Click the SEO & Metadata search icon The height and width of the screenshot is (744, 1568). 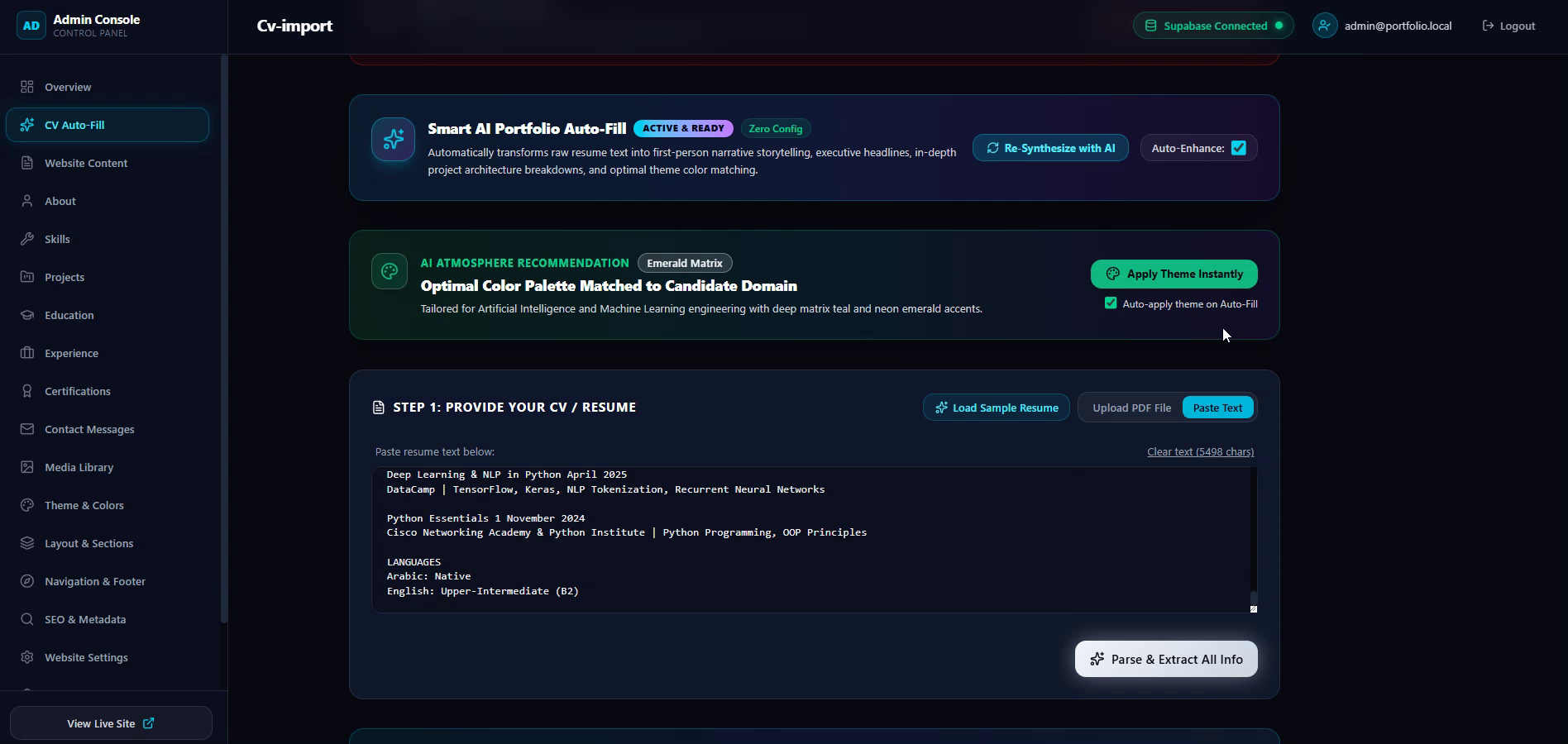(x=27, y=619)
